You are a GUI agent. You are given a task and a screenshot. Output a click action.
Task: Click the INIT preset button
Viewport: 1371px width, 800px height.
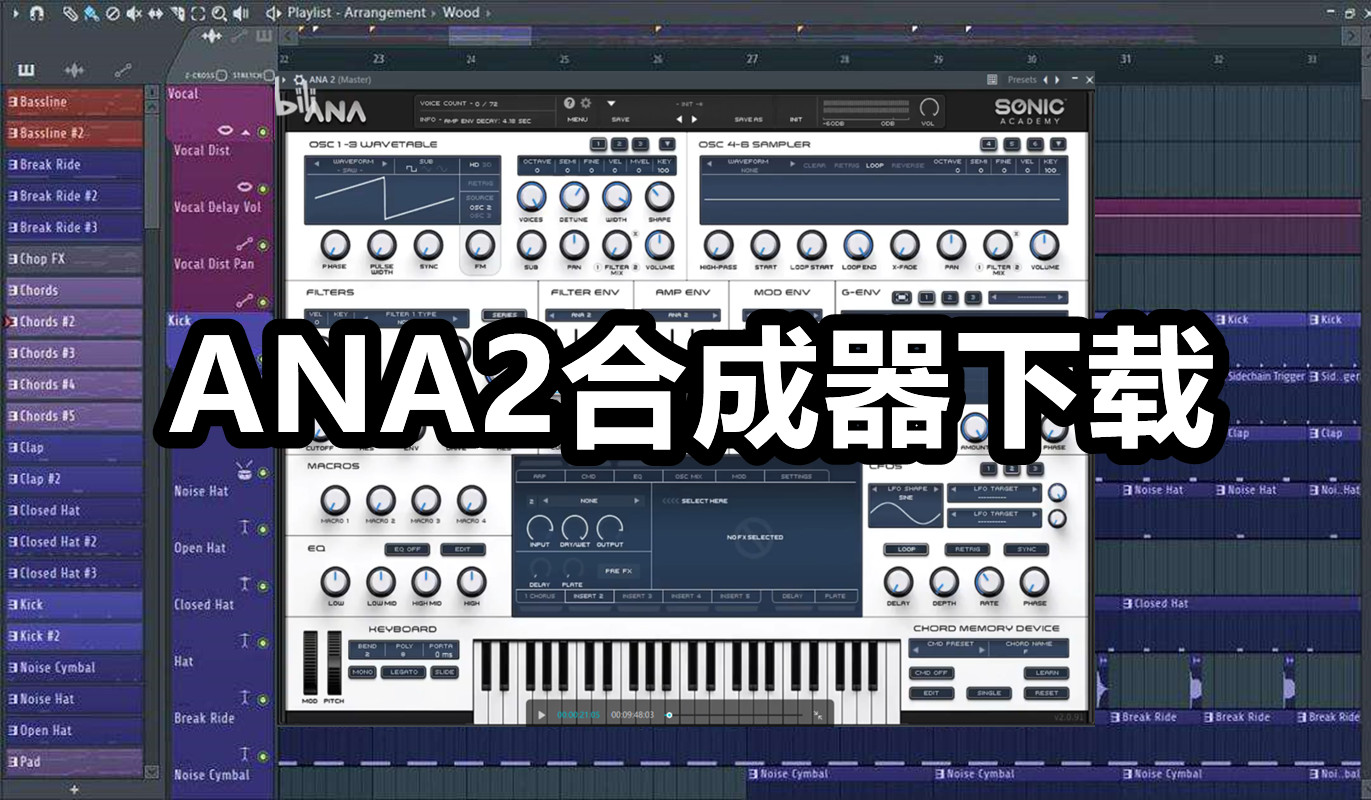[x=796, y=120]
